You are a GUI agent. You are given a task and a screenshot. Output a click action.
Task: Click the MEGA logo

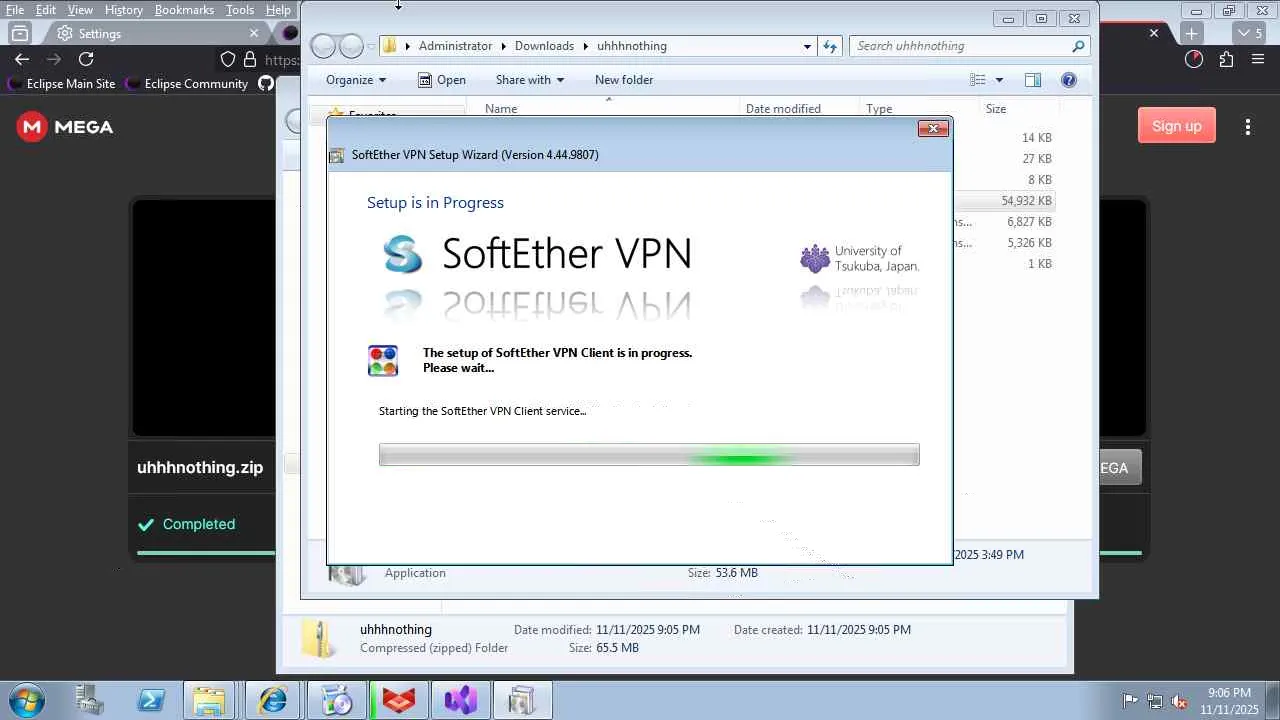(65, 127)
